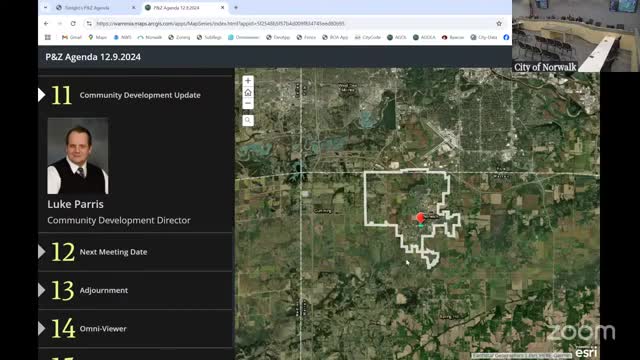
Task: Open the Gmail bookmark
Action: coord(72,37)
